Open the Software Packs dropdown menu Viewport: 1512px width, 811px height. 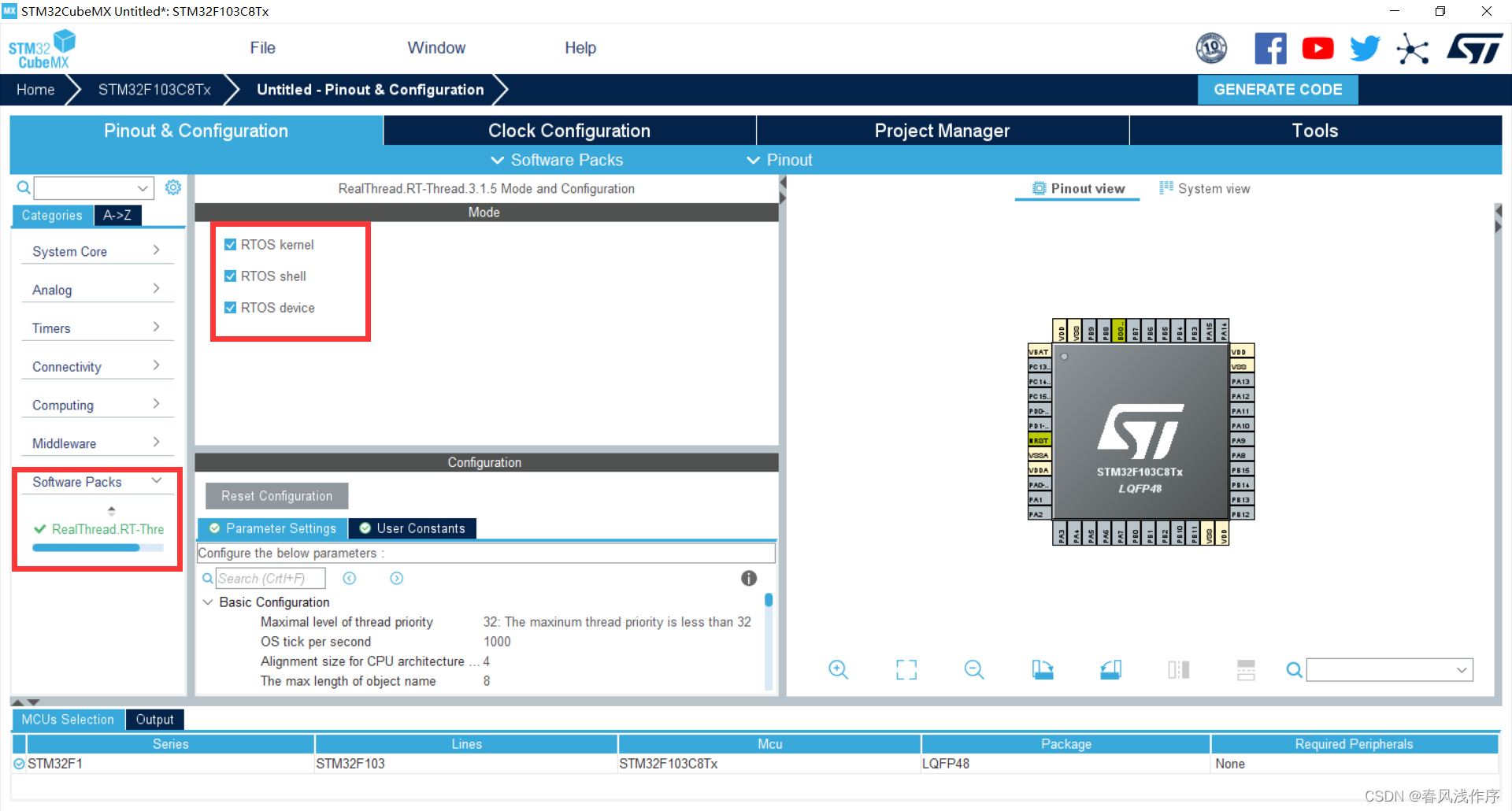click(x=557, y=160)
